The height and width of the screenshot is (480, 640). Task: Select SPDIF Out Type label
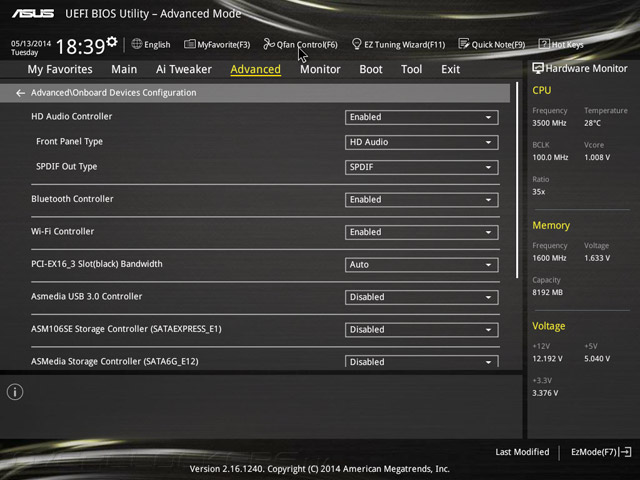tap(67, 167)
